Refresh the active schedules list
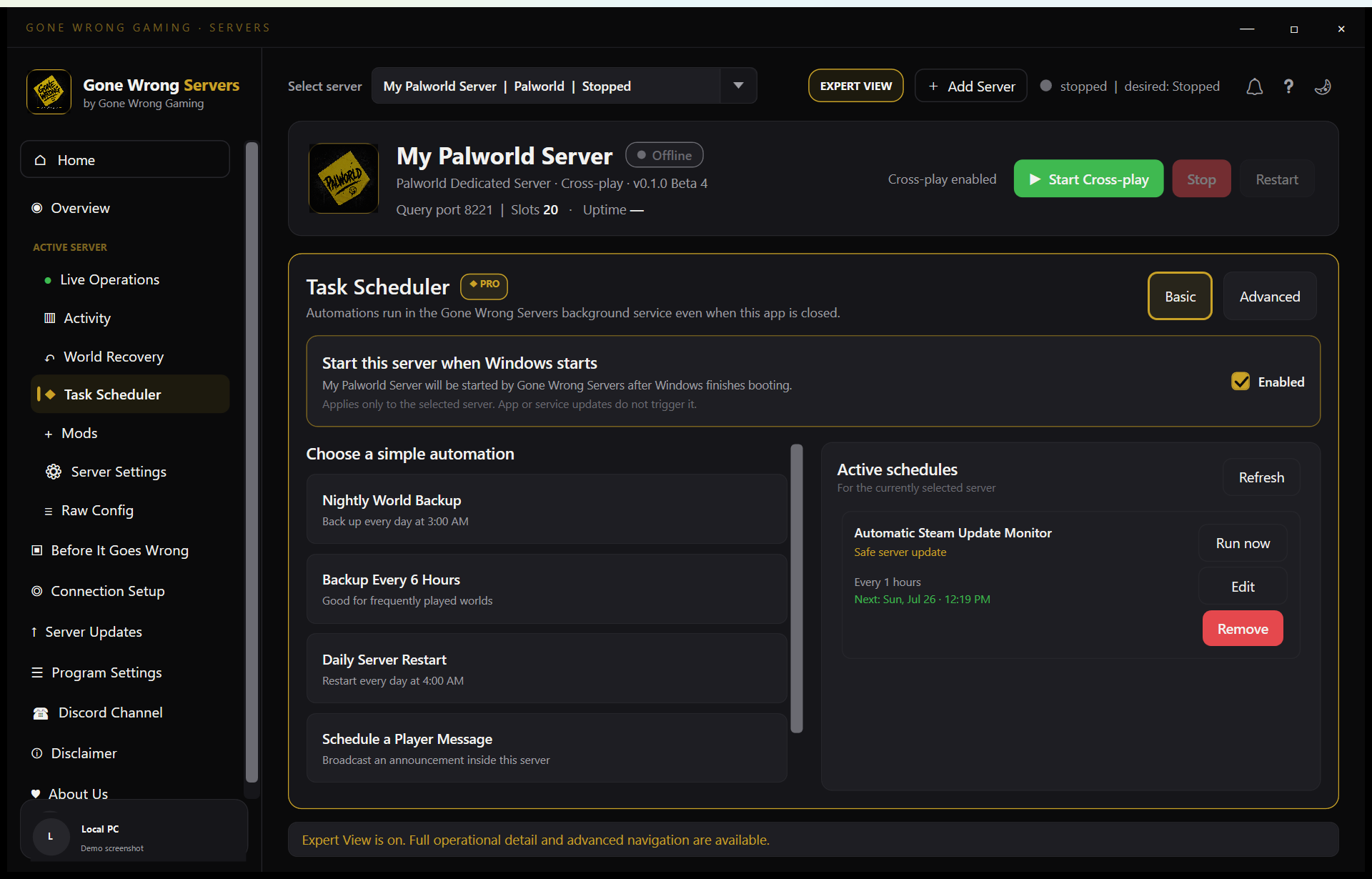This screenshot has height=879, width=1372. 1261,477
